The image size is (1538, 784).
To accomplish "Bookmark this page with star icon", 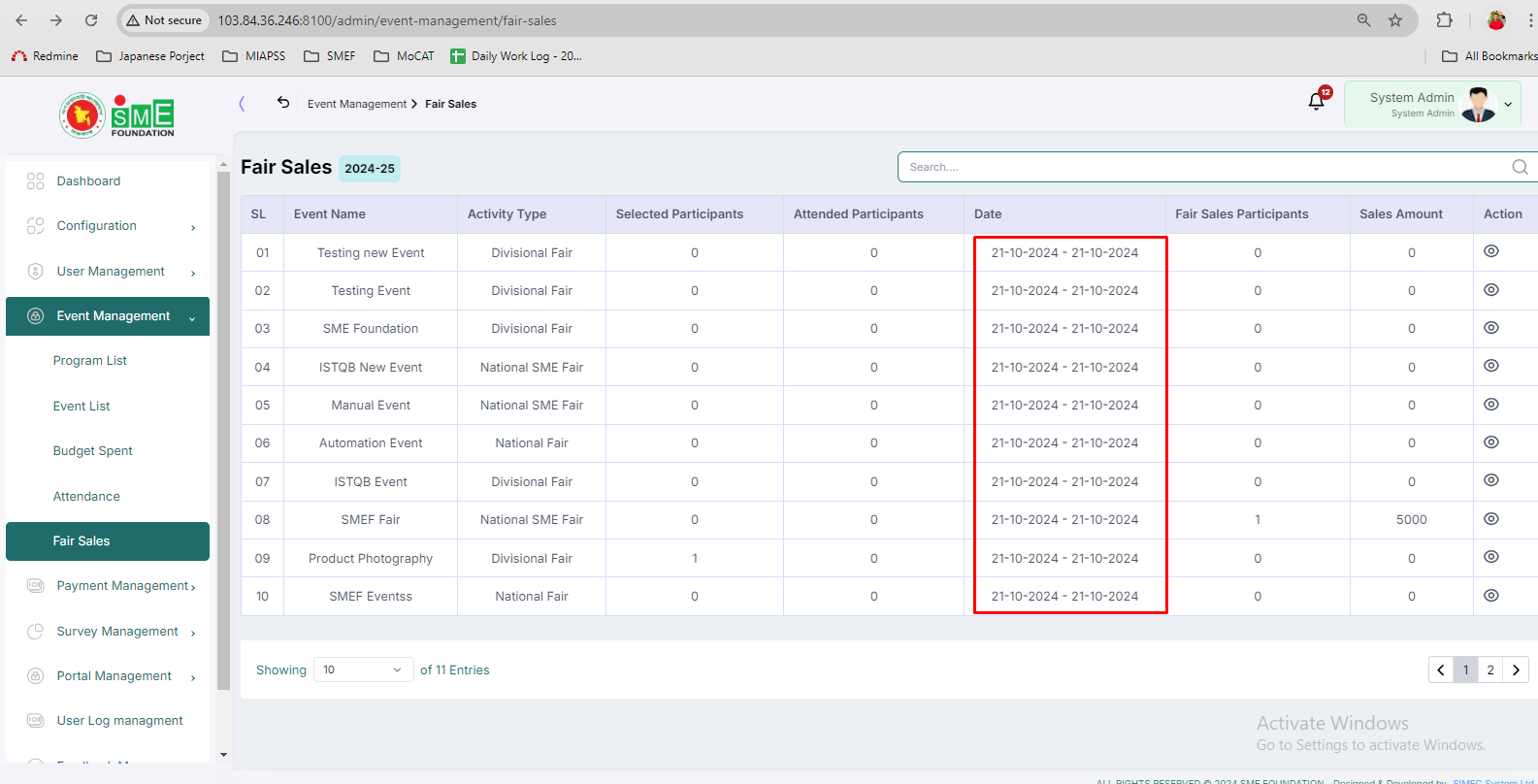I will pos(1395,20).
